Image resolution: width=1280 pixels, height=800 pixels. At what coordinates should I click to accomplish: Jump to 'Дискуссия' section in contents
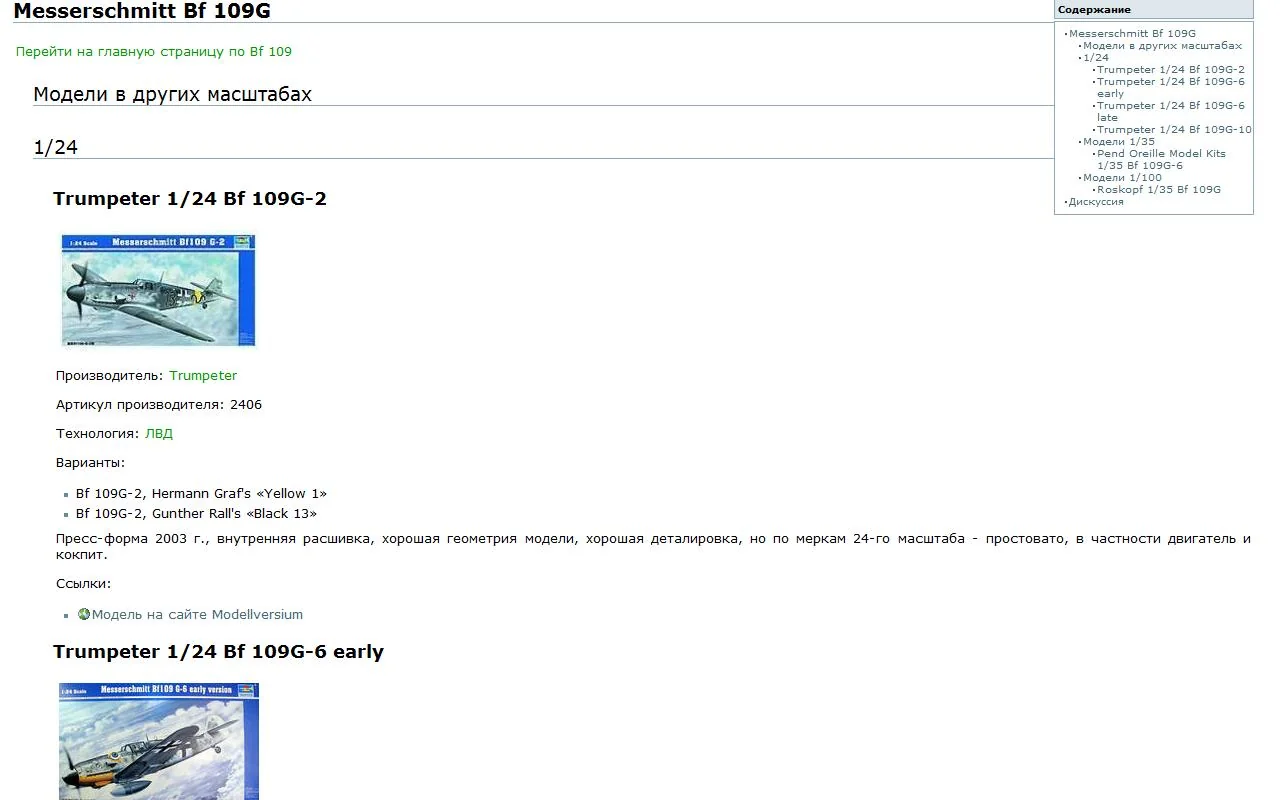1096,202
